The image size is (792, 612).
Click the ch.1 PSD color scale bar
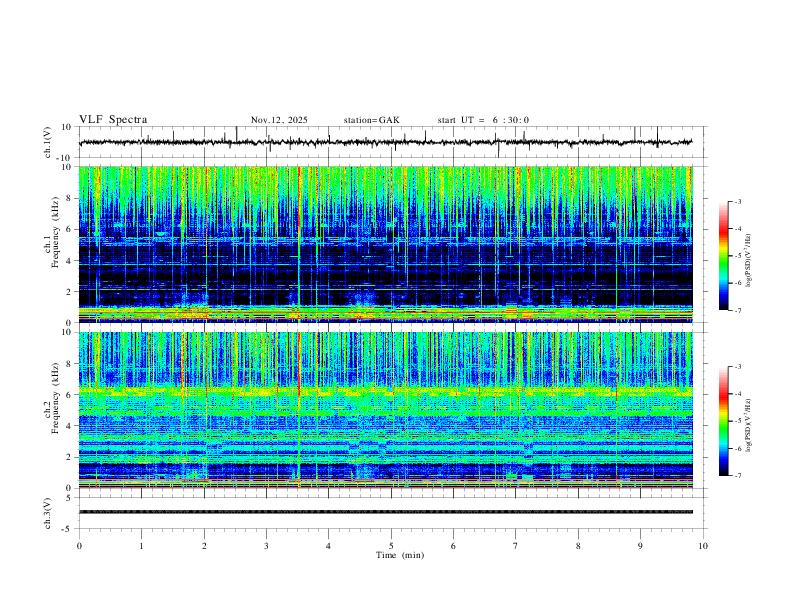[724, 256]
